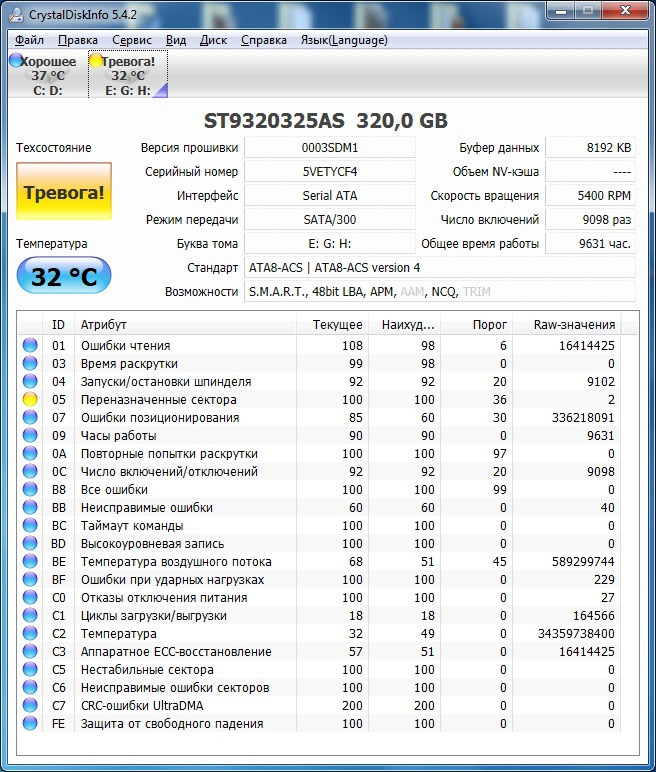Click status icon for attribute 01 Ошибки чтения

click(30, 345)
